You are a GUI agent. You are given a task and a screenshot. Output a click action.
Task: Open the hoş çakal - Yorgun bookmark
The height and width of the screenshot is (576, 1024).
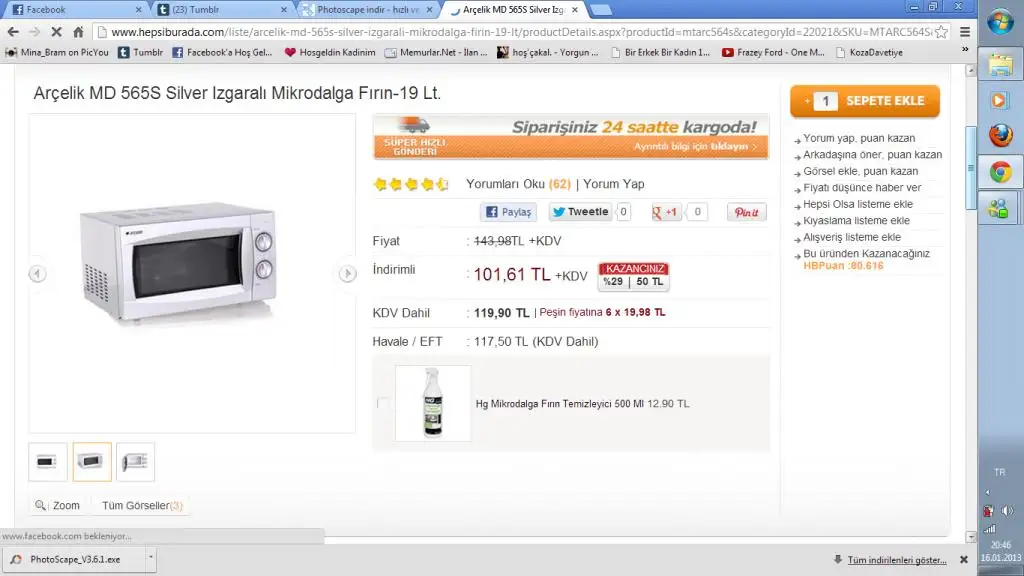tap(547, 52)
